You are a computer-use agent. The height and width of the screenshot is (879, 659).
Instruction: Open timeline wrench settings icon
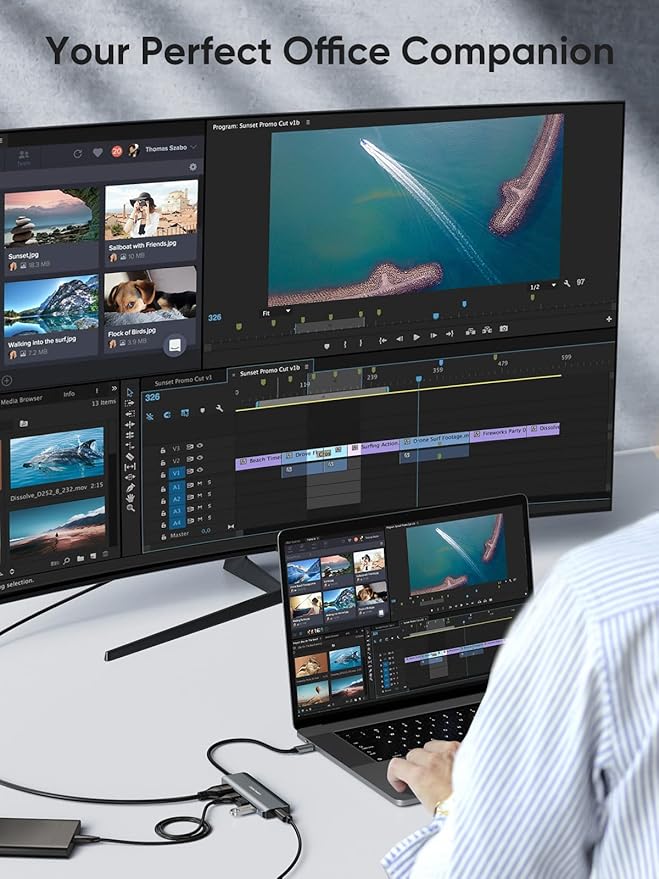[x=219, y=409]
